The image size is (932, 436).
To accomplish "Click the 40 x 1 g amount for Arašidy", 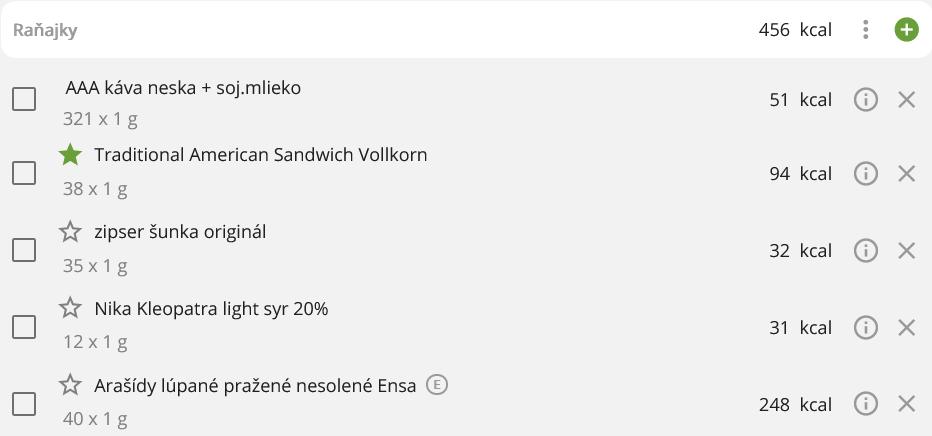I will coord(95,419).
